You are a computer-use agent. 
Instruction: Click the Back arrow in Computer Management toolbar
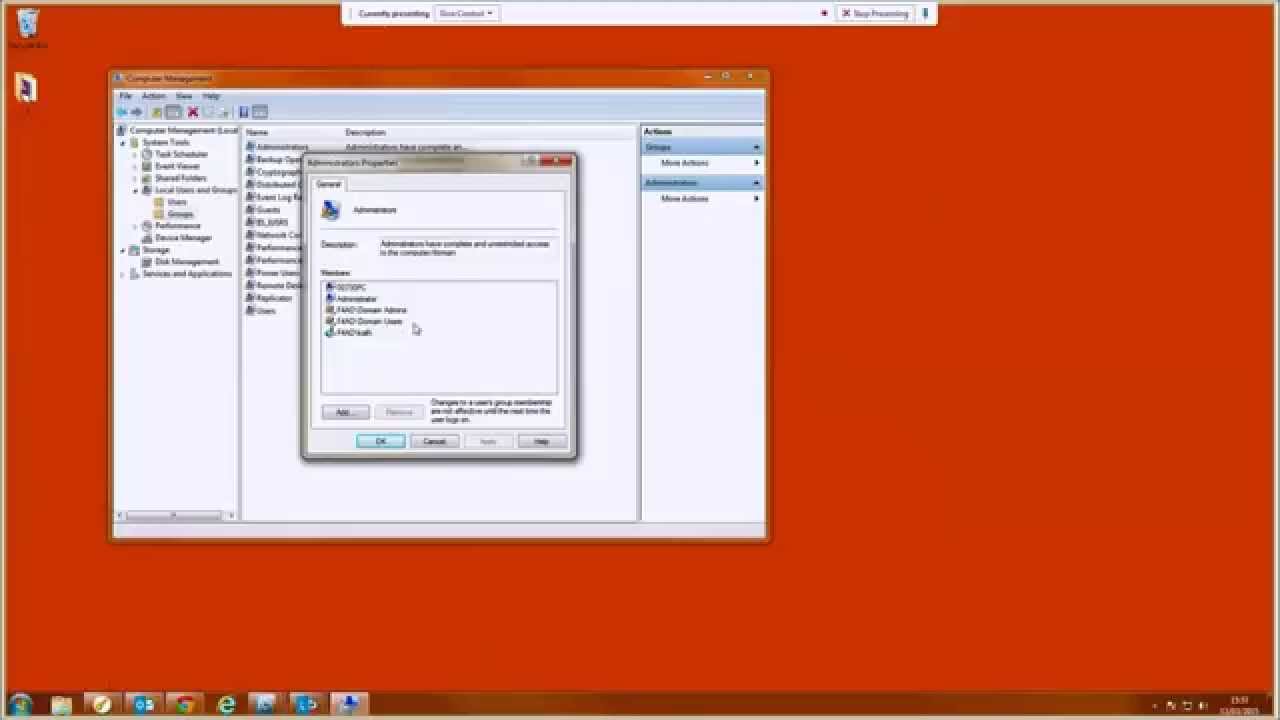click(x=123, y=112)
